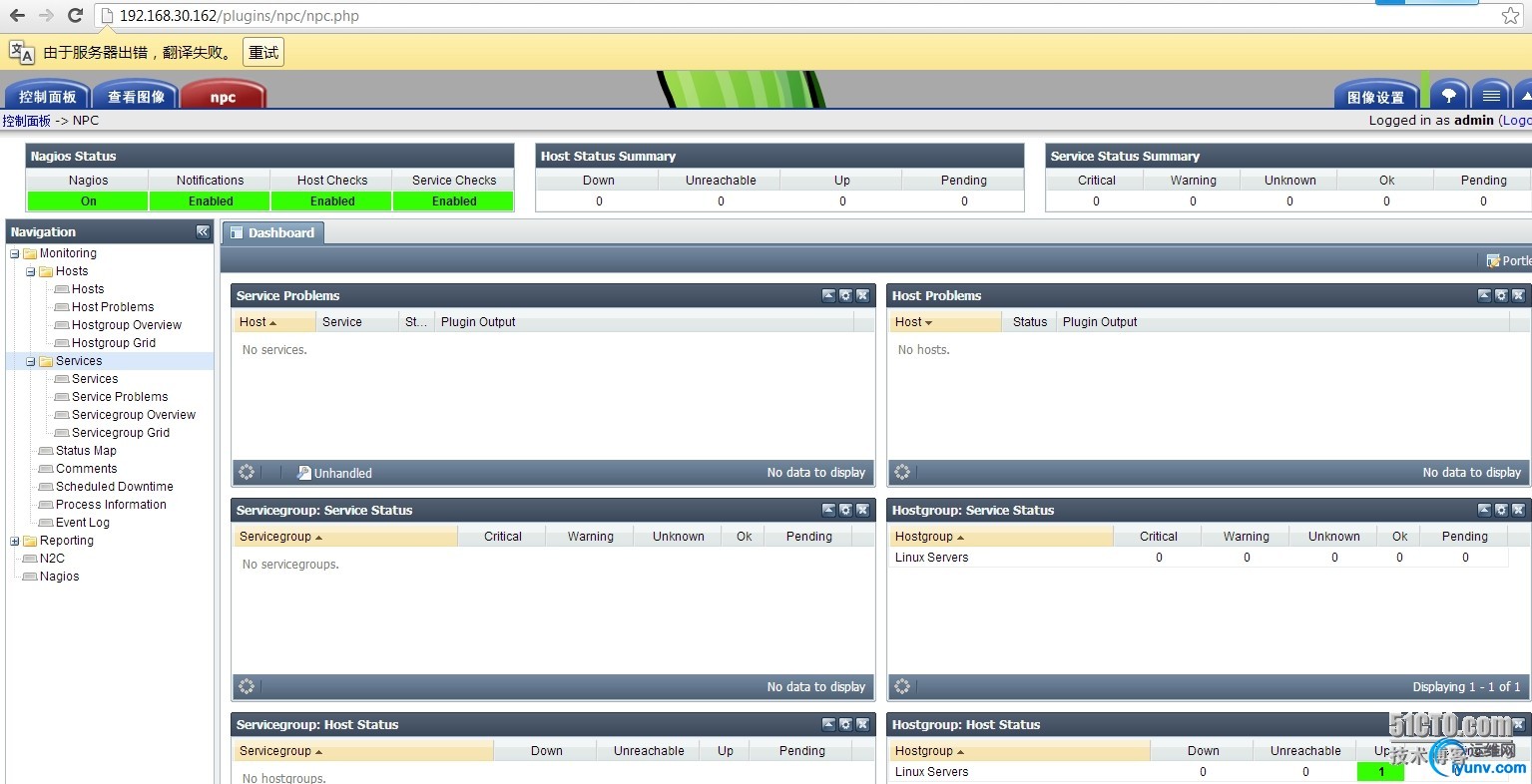Close Servicegroup: Service Status portlet
Image resolution: width=1532 pixels, height=784 pixels.
pyautogui.click(x=862, y=510)
